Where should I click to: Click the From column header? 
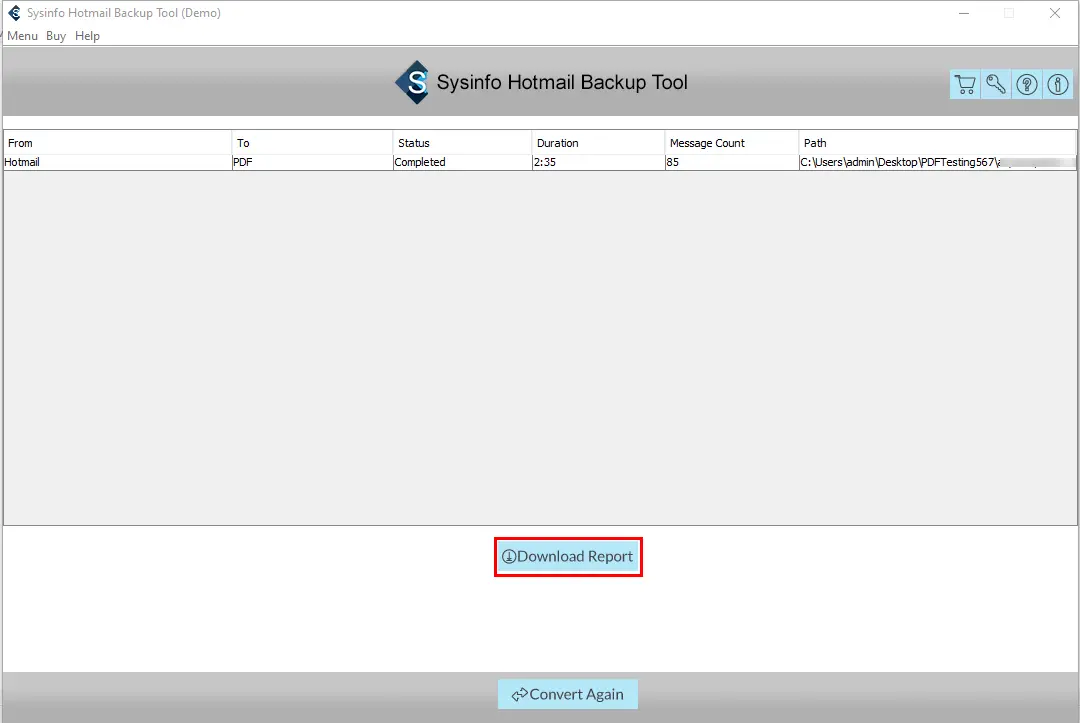[118, 143]
